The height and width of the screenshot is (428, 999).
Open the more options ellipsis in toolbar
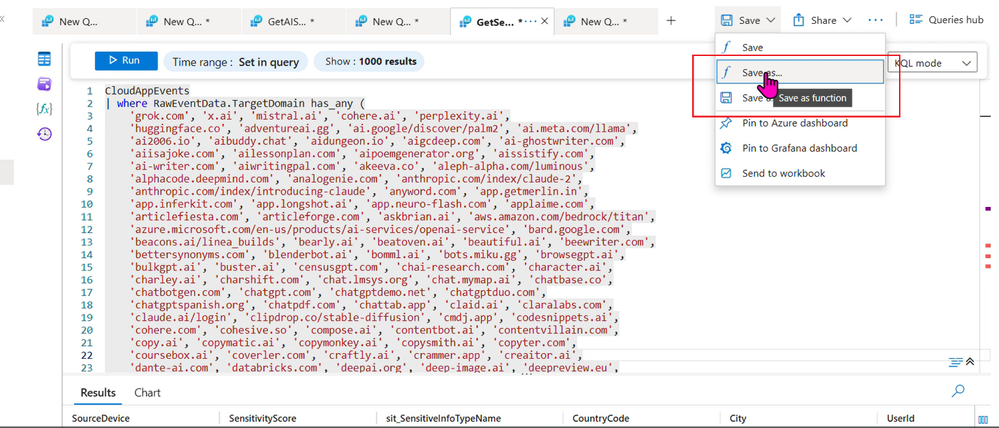click(x=876, y=20)
